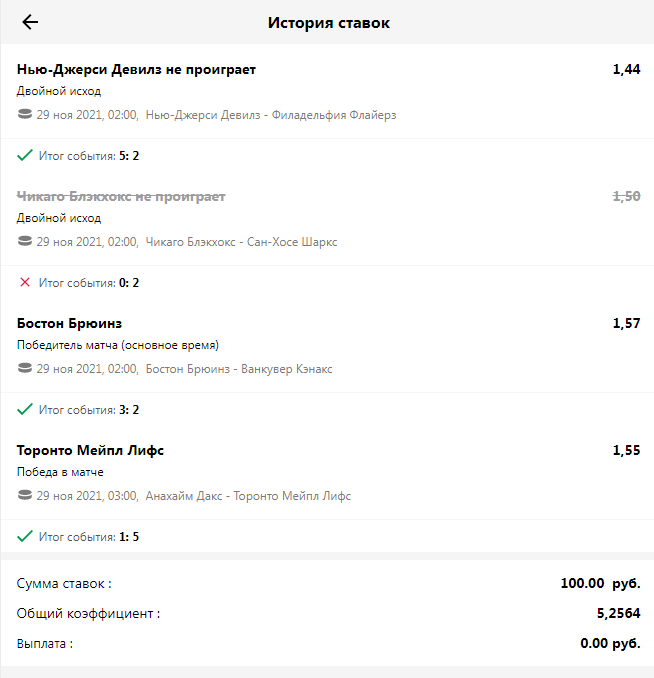Click stake amount 100.00 руб.
This screenshot has width=654, height=678.
click(x=600, y=583)
